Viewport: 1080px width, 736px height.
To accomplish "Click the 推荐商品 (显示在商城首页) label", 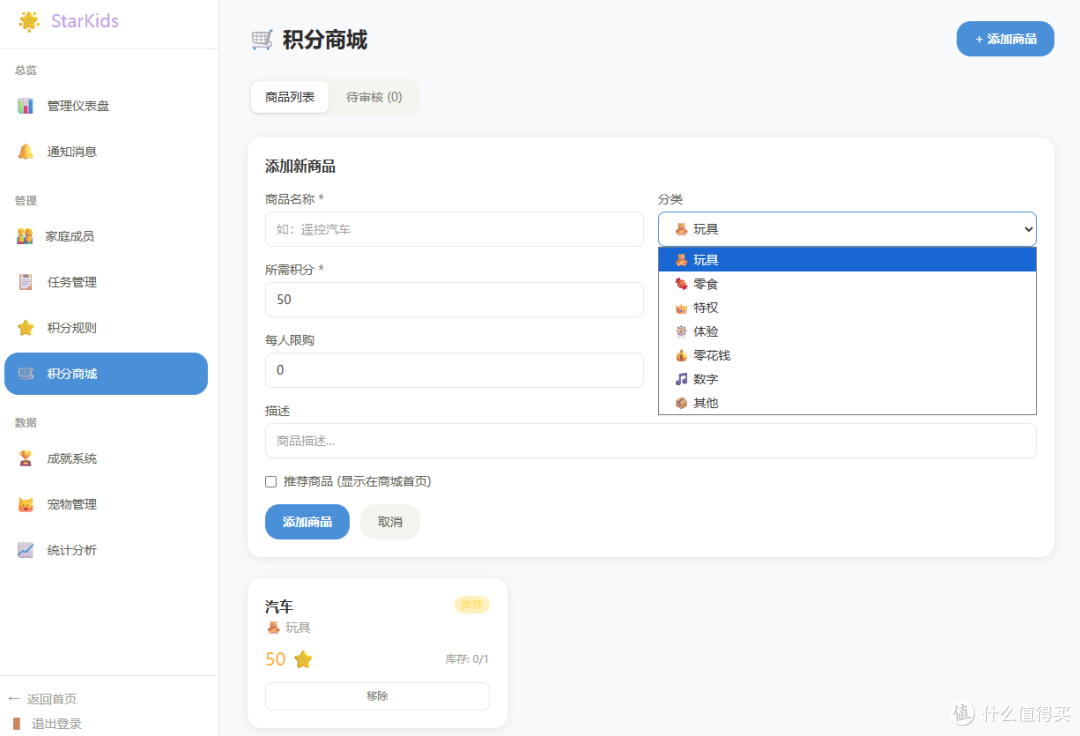I will 357,481.
